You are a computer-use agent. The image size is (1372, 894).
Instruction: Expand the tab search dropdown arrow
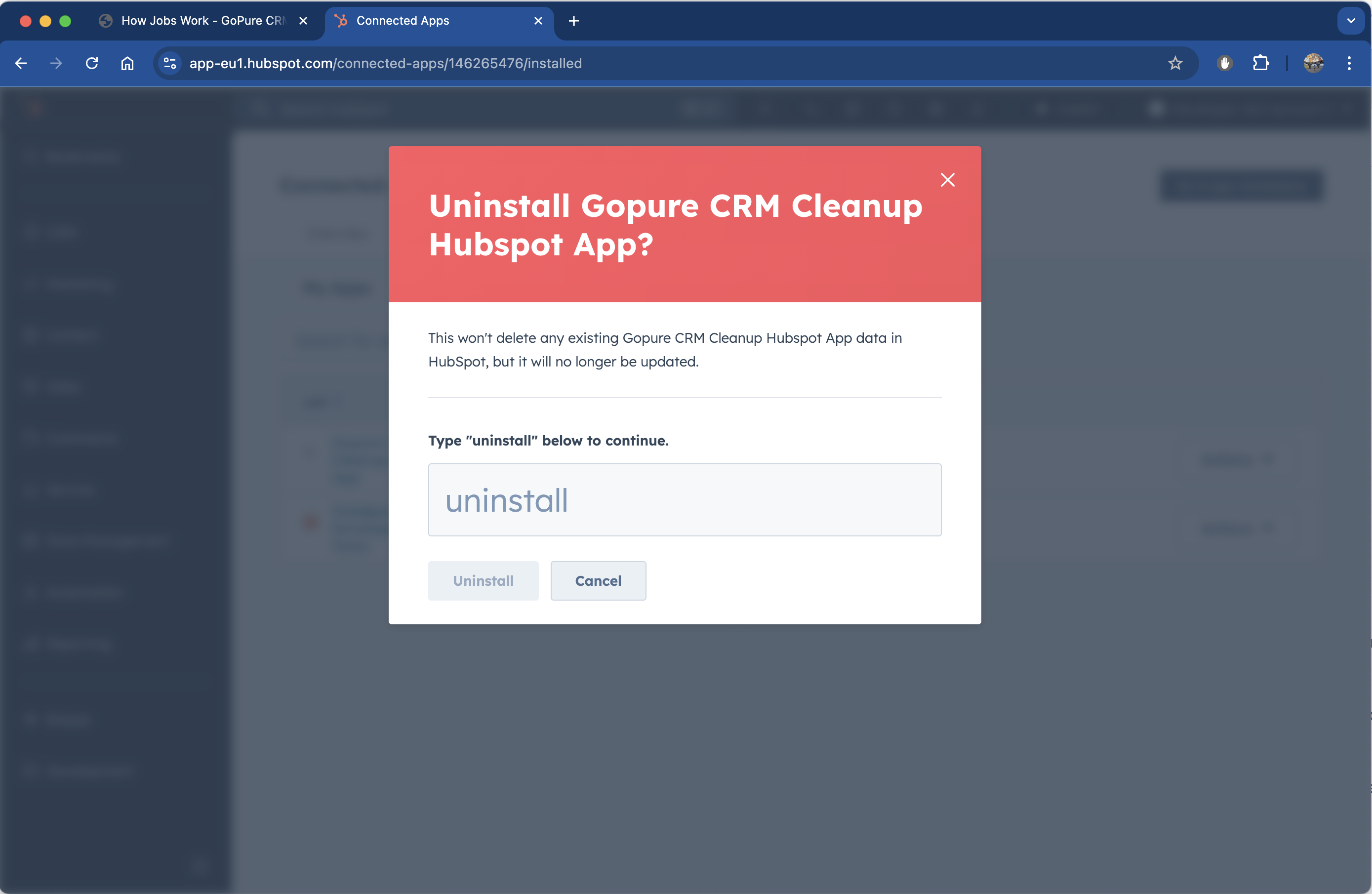point(1350,21)
